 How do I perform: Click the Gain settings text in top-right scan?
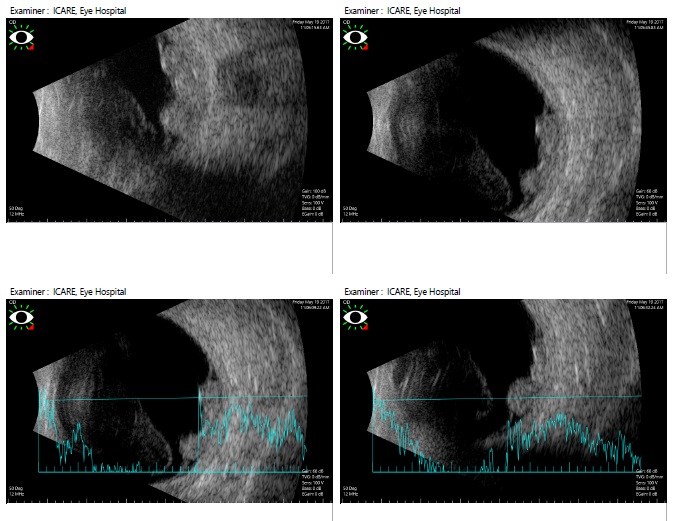pyautogui.click(x=649, y=189)
